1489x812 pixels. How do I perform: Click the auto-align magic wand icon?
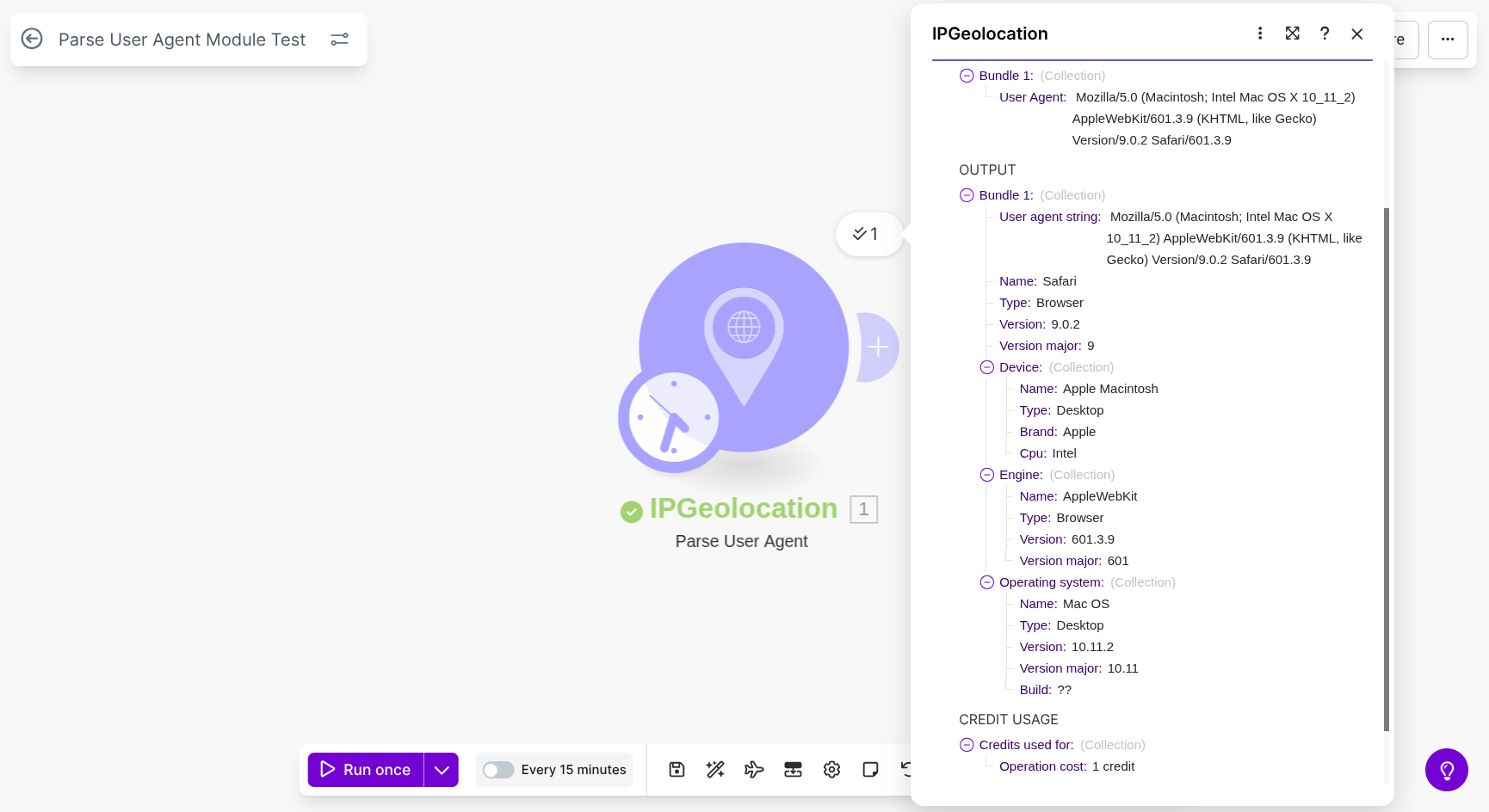[715, 770]
